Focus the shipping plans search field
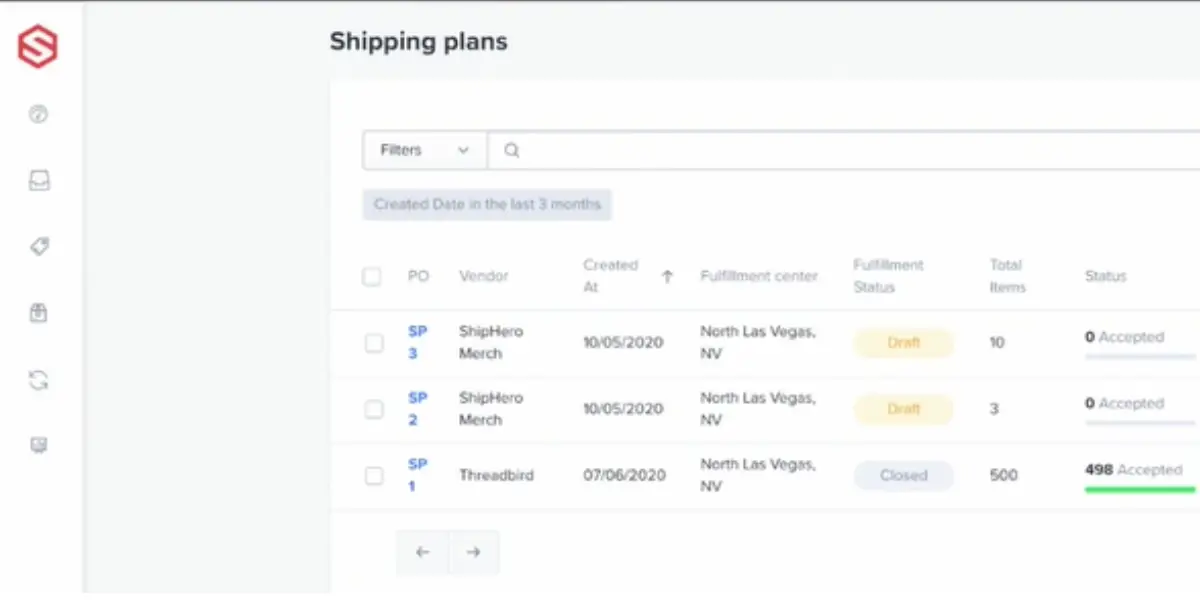 [843, 150]
